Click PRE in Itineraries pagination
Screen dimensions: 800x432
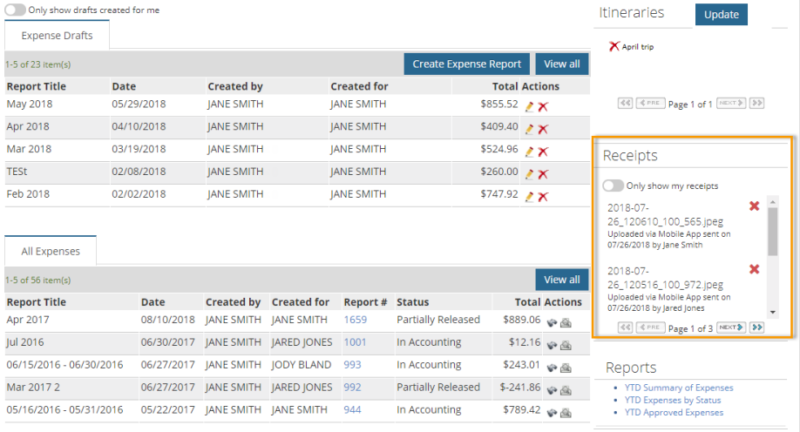pos(651,103)
